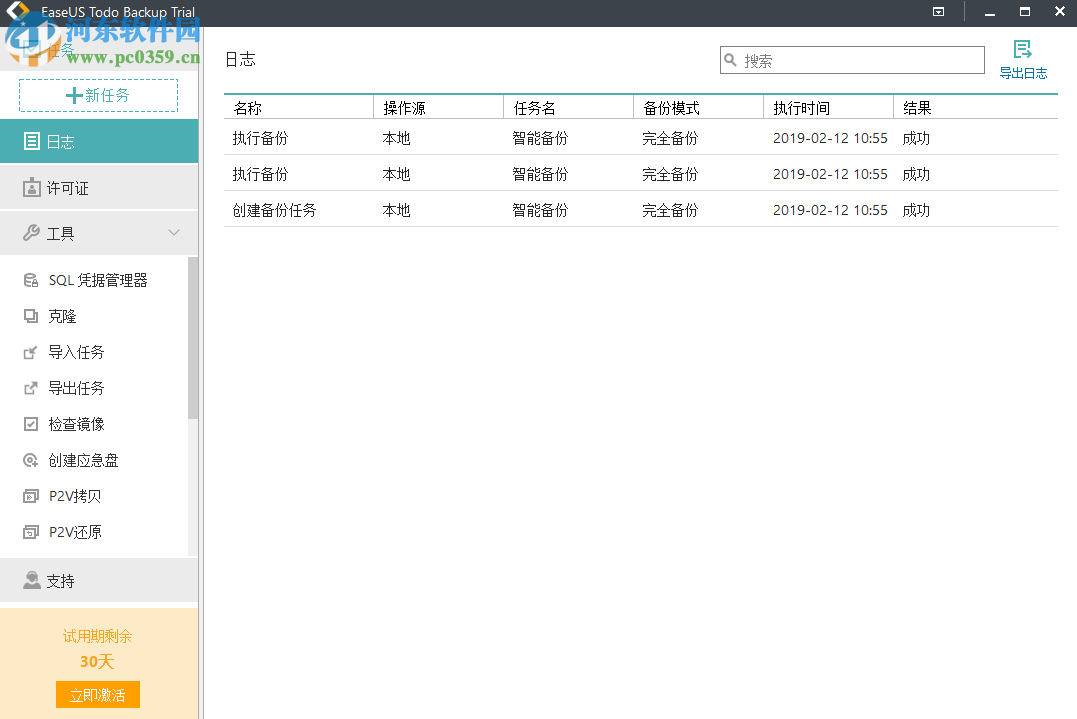Click the 导出日志 export logs icon
Screen dimensions: 1077x719
tap(1023, 58)
